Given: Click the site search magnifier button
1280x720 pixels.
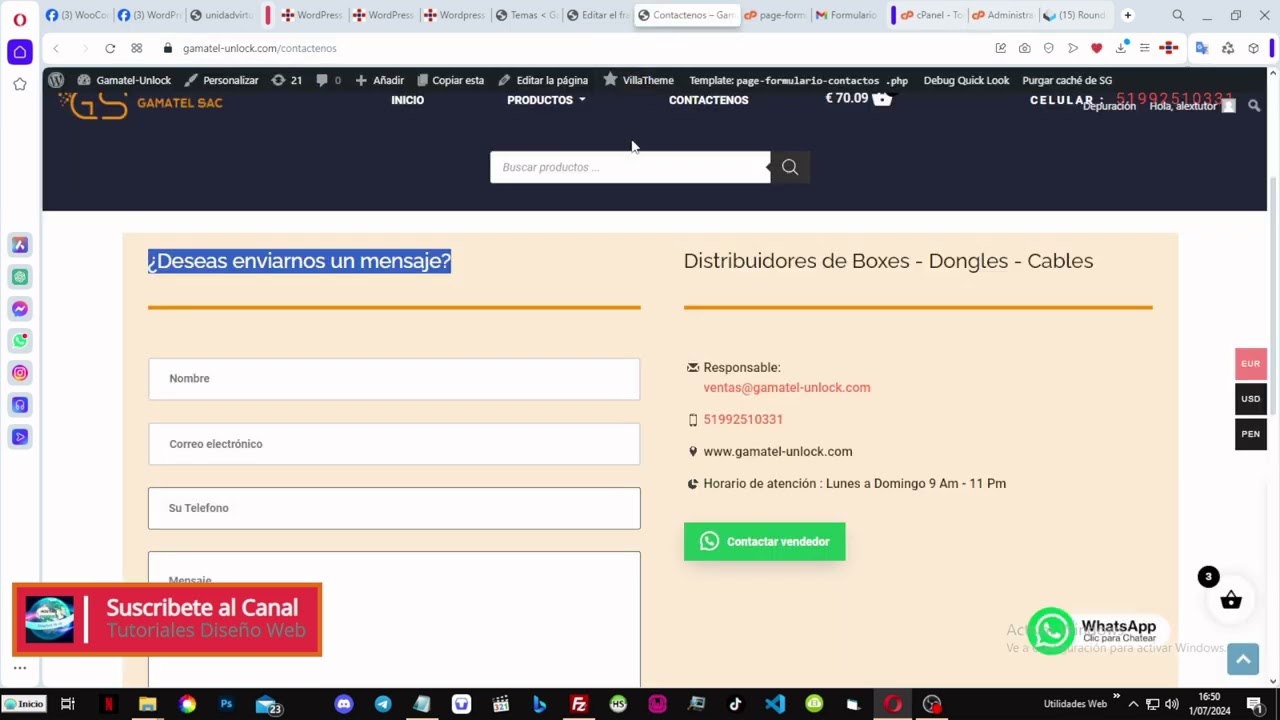Looking at the screenshot, I should coord(790,167).
